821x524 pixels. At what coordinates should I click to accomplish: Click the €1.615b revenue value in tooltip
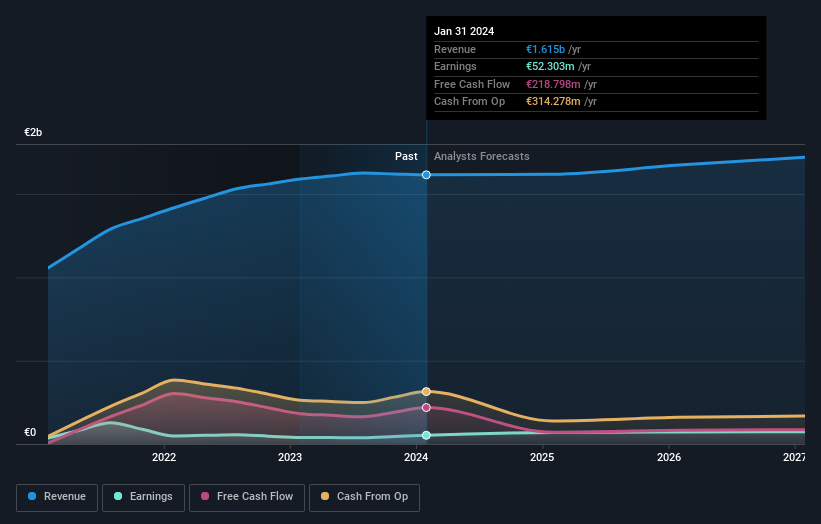pyautogui.click(x=546, y=49)
